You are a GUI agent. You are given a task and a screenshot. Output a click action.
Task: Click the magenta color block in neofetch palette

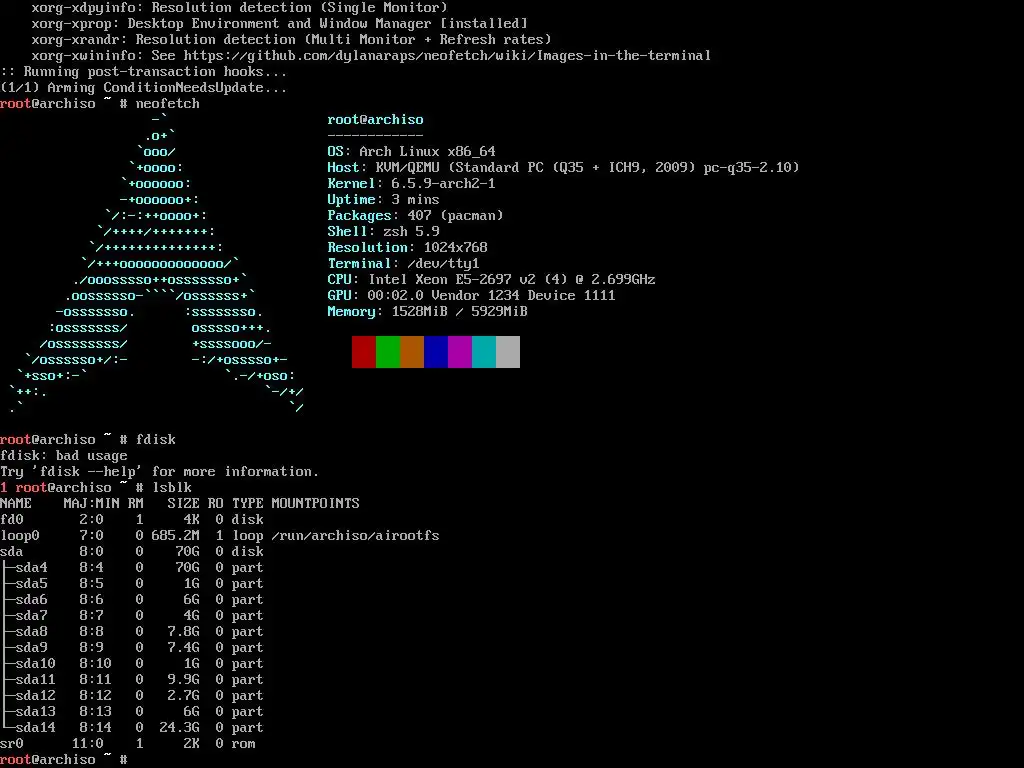coord(460,352)
